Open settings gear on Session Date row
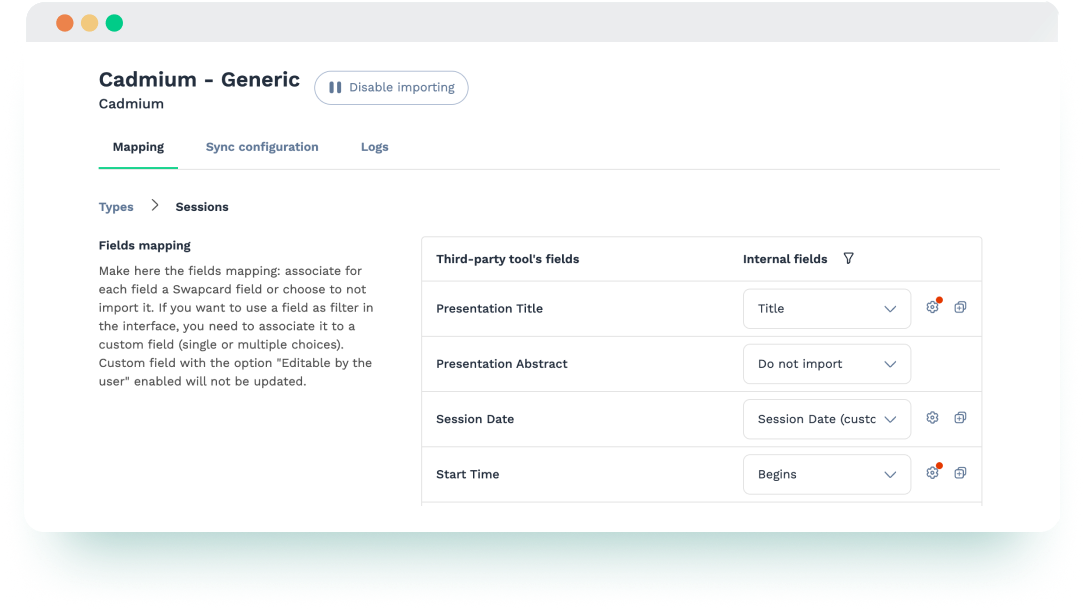 click(x=932, y=417)
